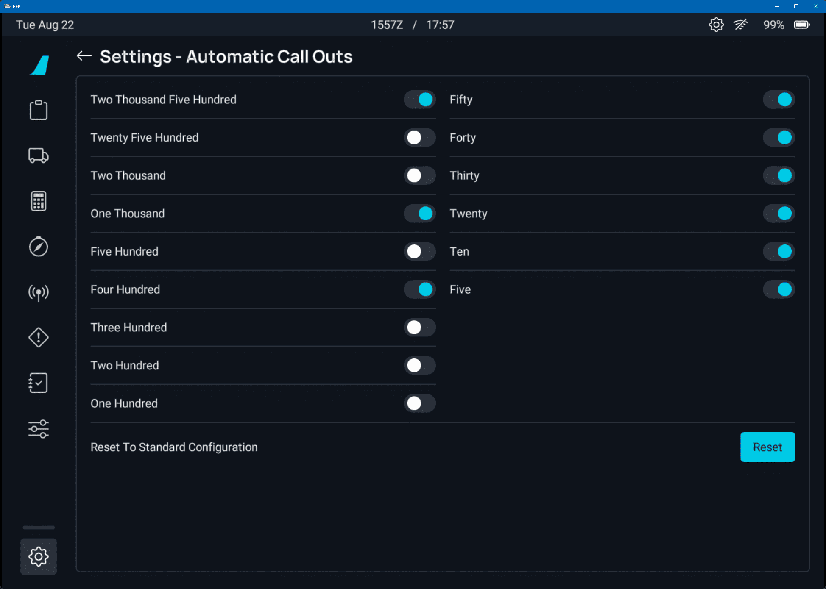
Task: Click the wifi connection status icon
Action: (x=742, y=25)
